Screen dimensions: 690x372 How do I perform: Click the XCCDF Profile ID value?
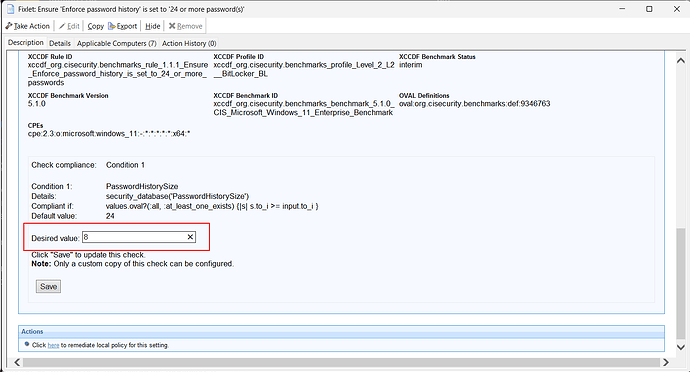pyautogui.click(x=304, y=70)
